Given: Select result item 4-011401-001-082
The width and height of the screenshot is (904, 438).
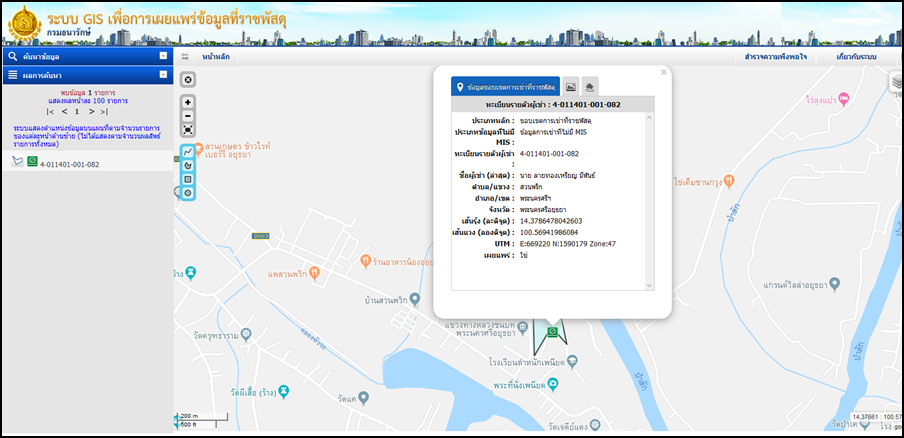Looking at the screenshot, I should [x=69, y=164].
